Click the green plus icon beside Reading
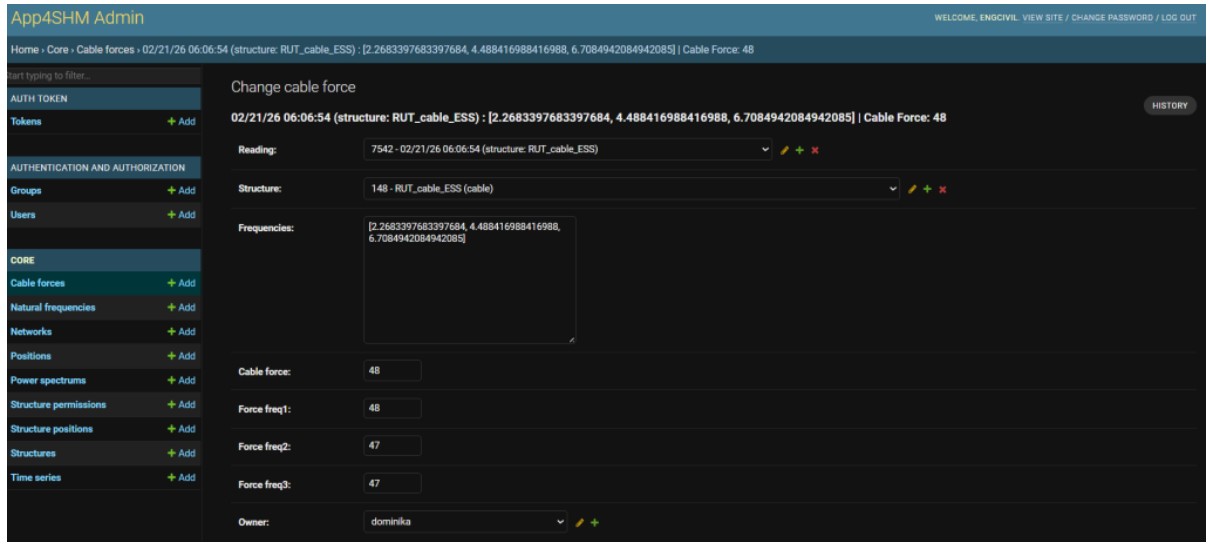Viewport: 1210px width, 546px height. coord(800,150)
